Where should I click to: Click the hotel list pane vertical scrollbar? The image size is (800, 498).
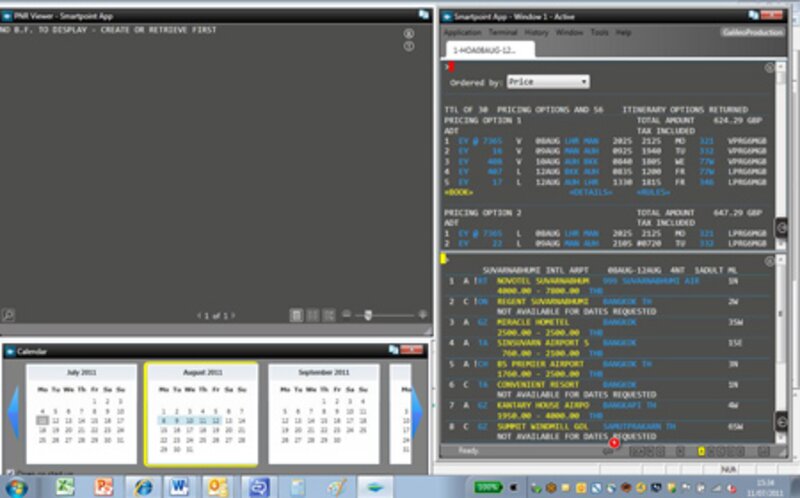[780, 350]
